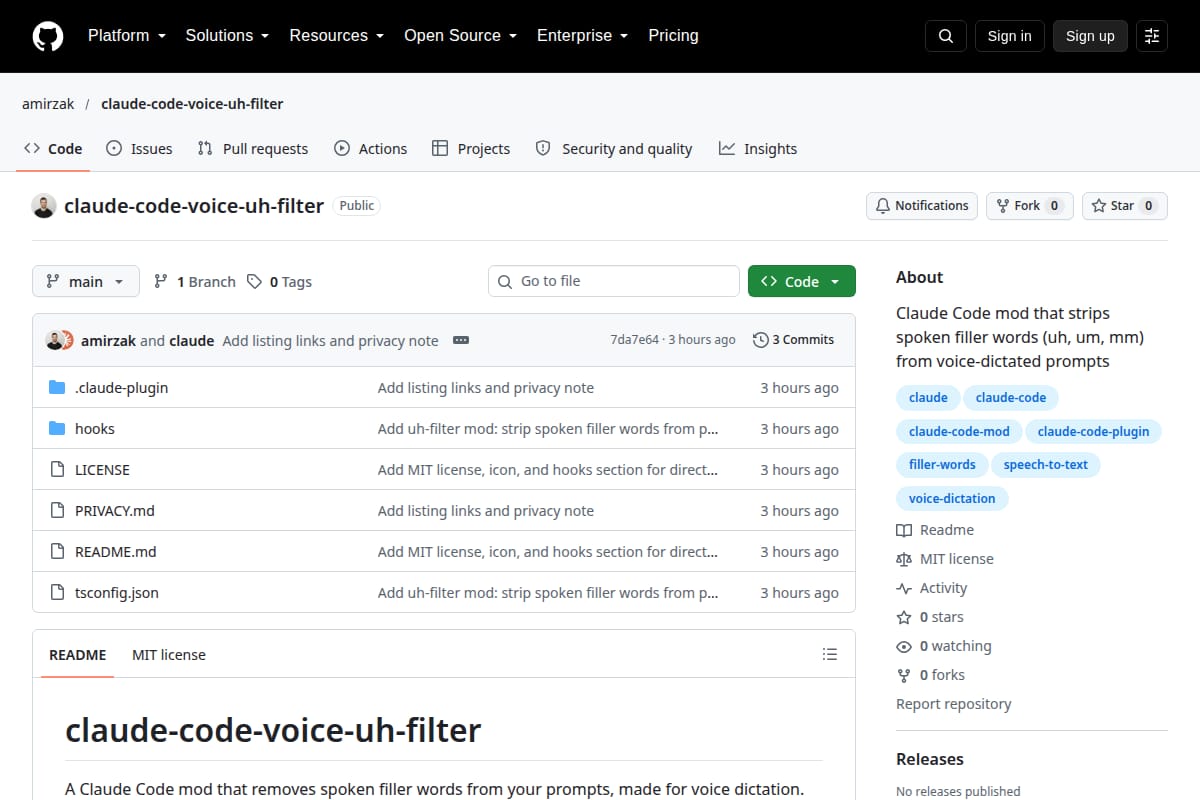This screenshot has height=800, width=1200.
Task: Open the claude-code-plugin topic tag
Action: click(1094, 432)
